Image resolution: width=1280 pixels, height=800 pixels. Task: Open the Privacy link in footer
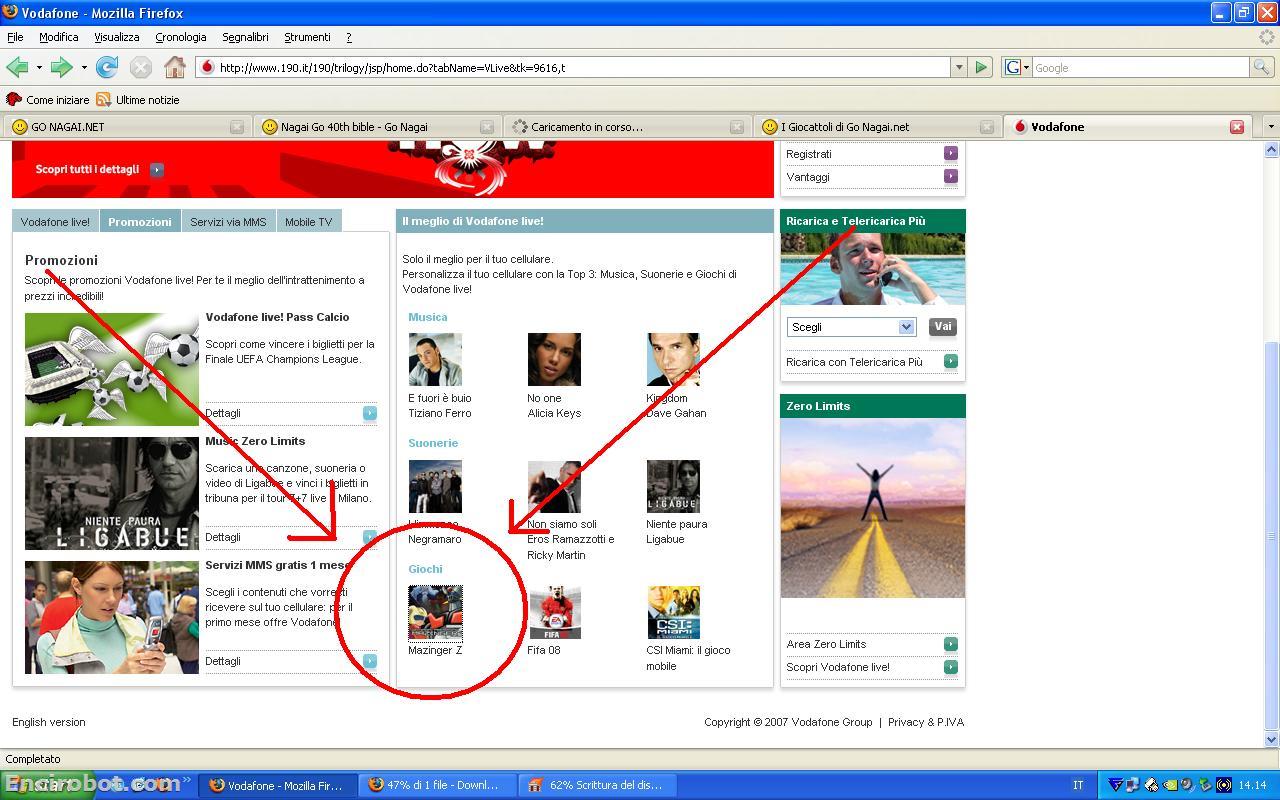[x=926, y=722]
